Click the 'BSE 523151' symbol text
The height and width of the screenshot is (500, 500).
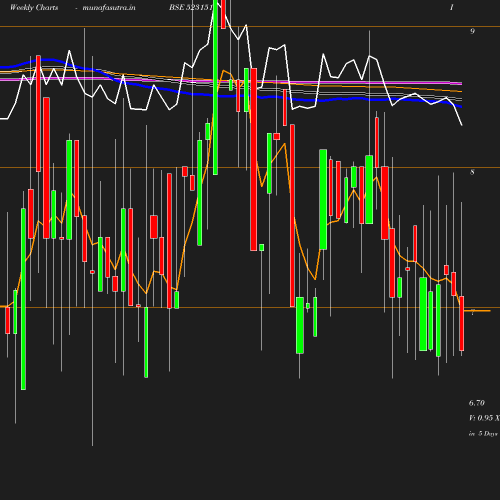(190, 7)
